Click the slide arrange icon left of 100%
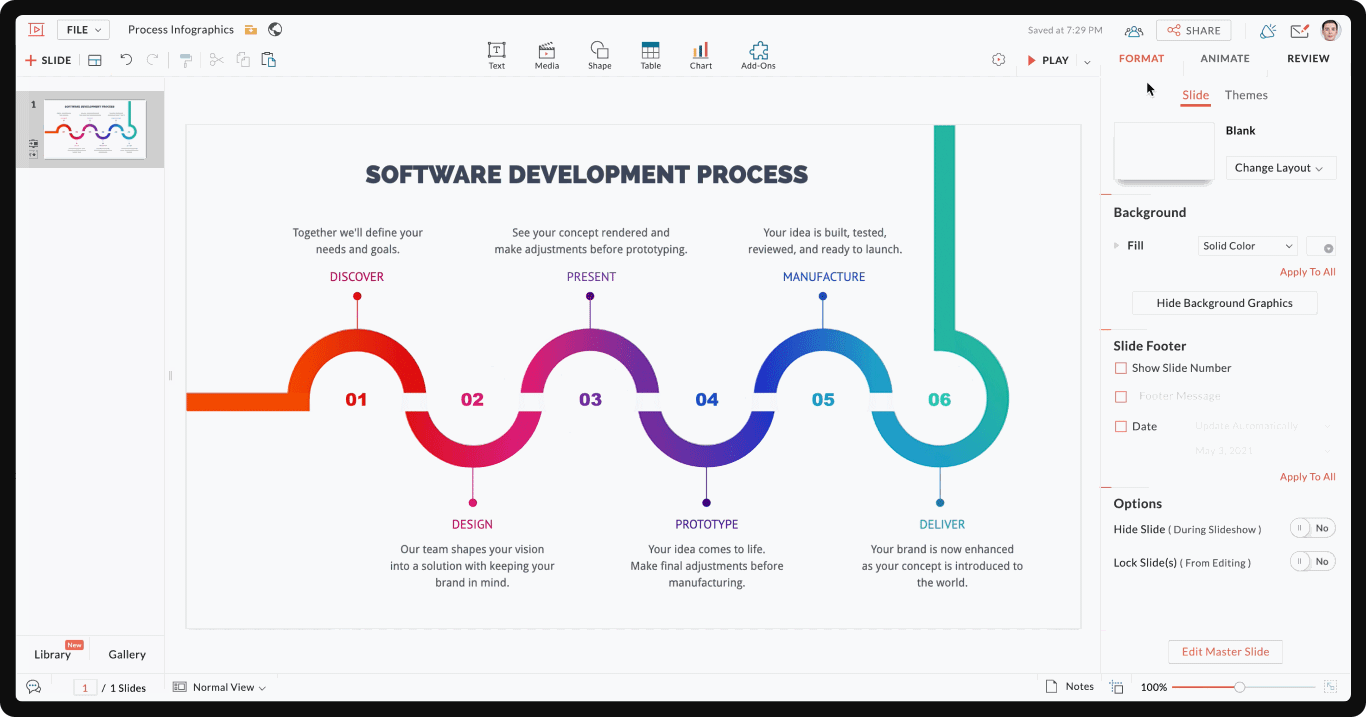Image resolution: width=1366 pixels, height=717 pixels. [x=1117, y=687]
